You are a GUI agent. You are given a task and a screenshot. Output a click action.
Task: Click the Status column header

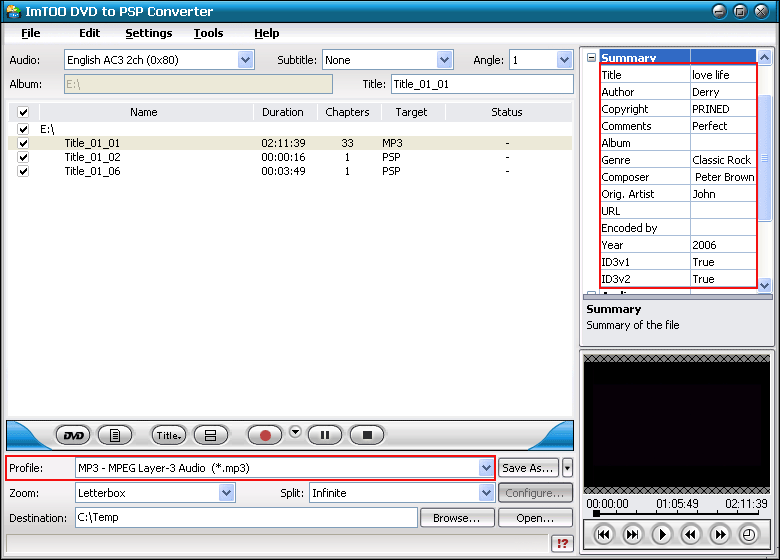point(507,112)
